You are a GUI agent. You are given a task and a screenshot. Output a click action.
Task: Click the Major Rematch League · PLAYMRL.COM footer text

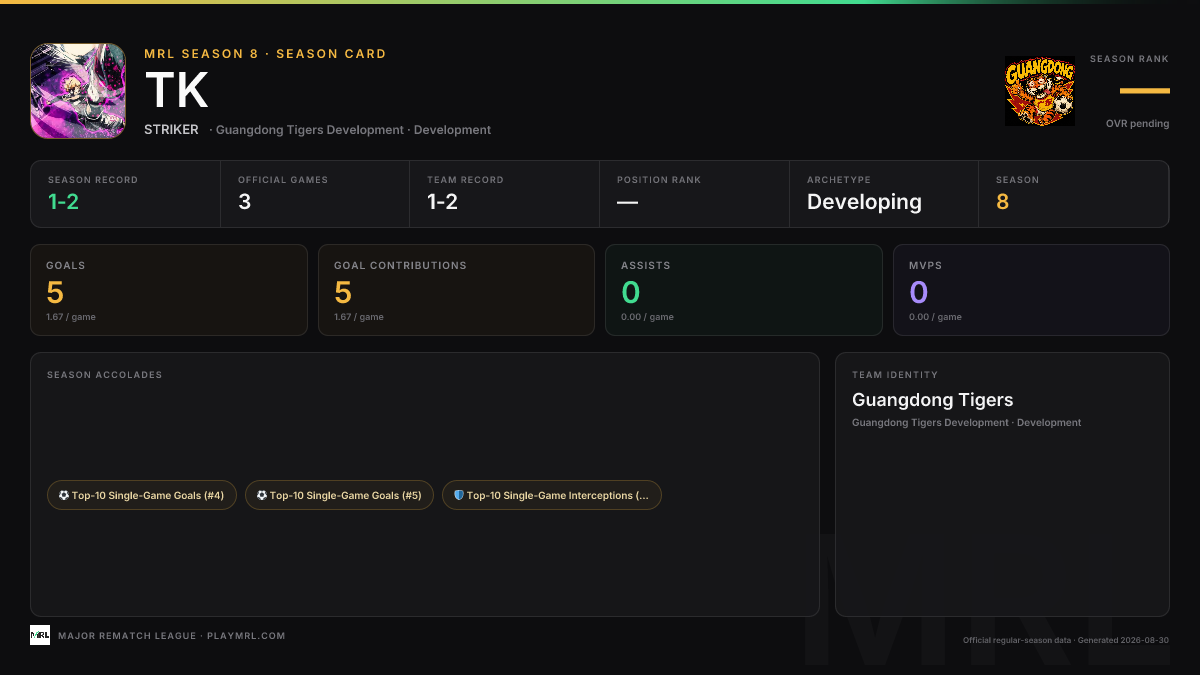coord(172,636)
